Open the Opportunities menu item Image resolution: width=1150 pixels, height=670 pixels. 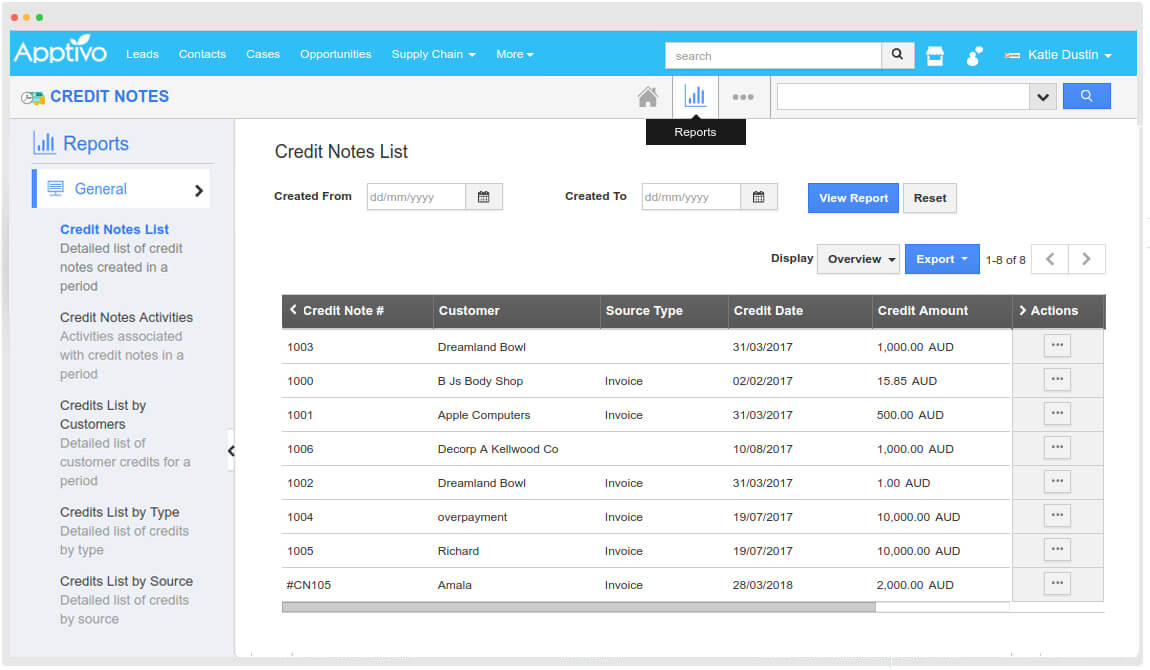(x=335, y=54)
